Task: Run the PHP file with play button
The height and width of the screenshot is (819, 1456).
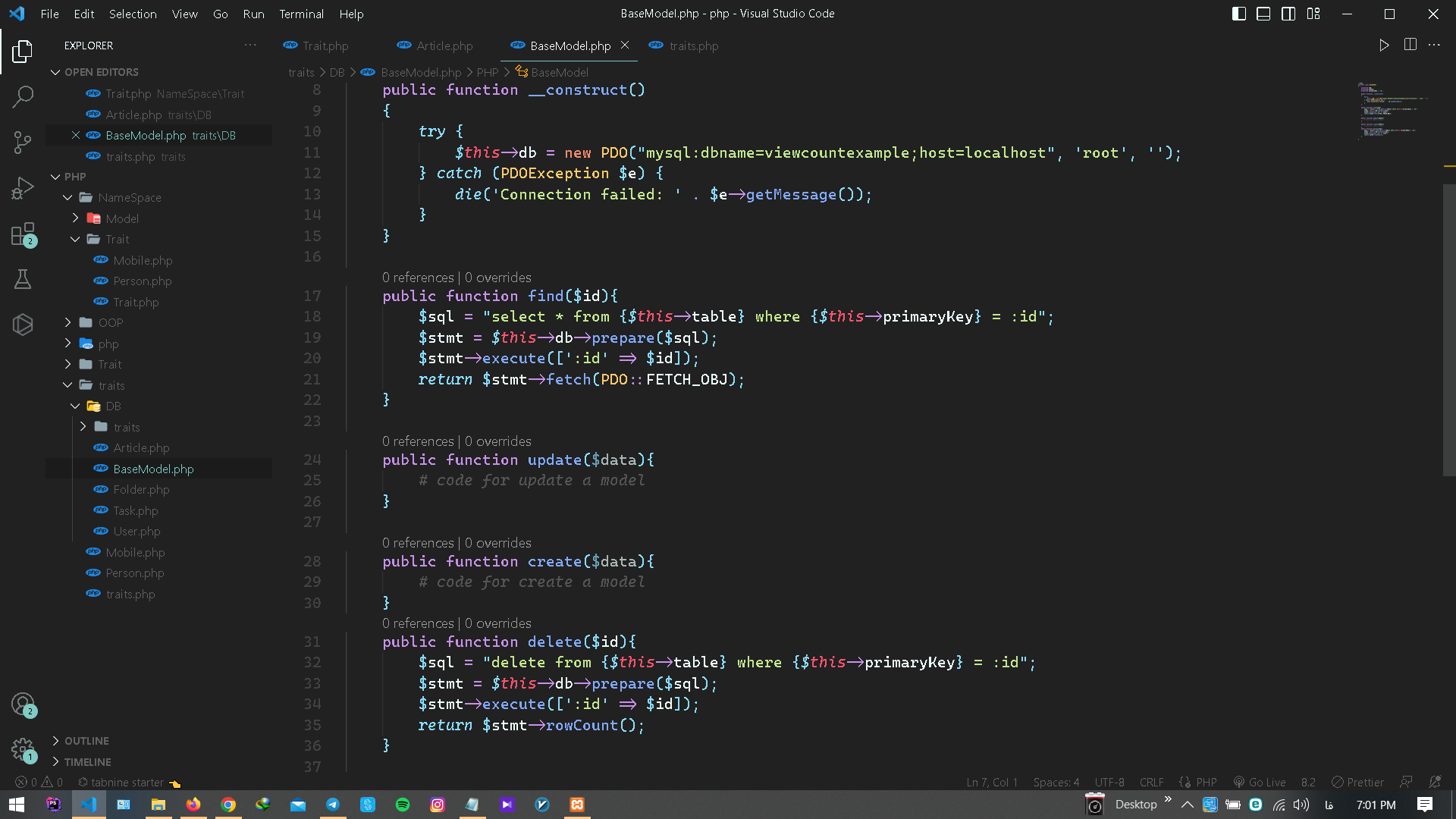Action: click(1384, 45)
